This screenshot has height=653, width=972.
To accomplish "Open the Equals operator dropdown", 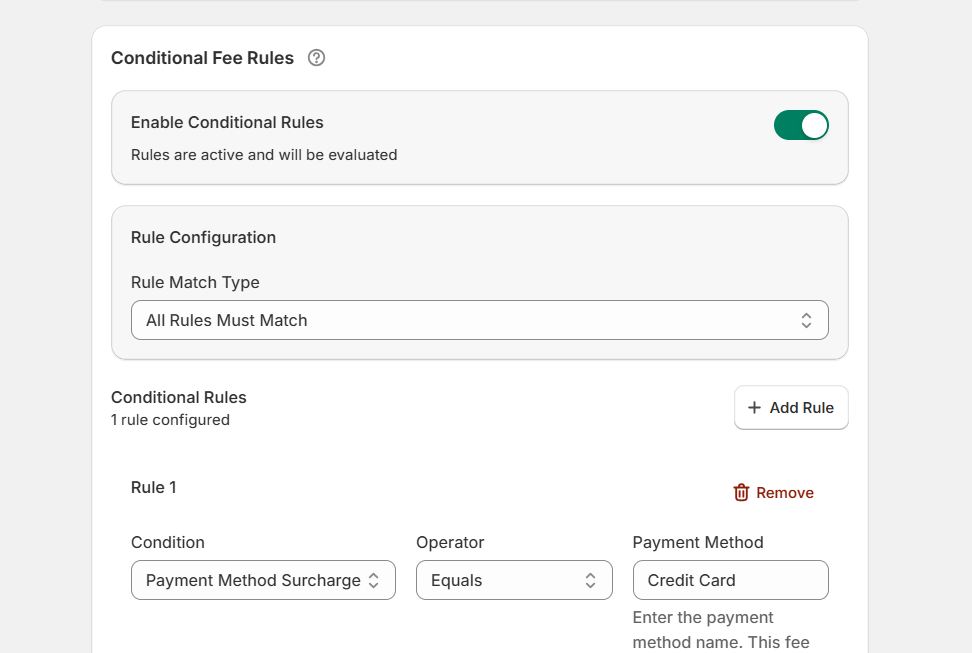I will 514,580.
